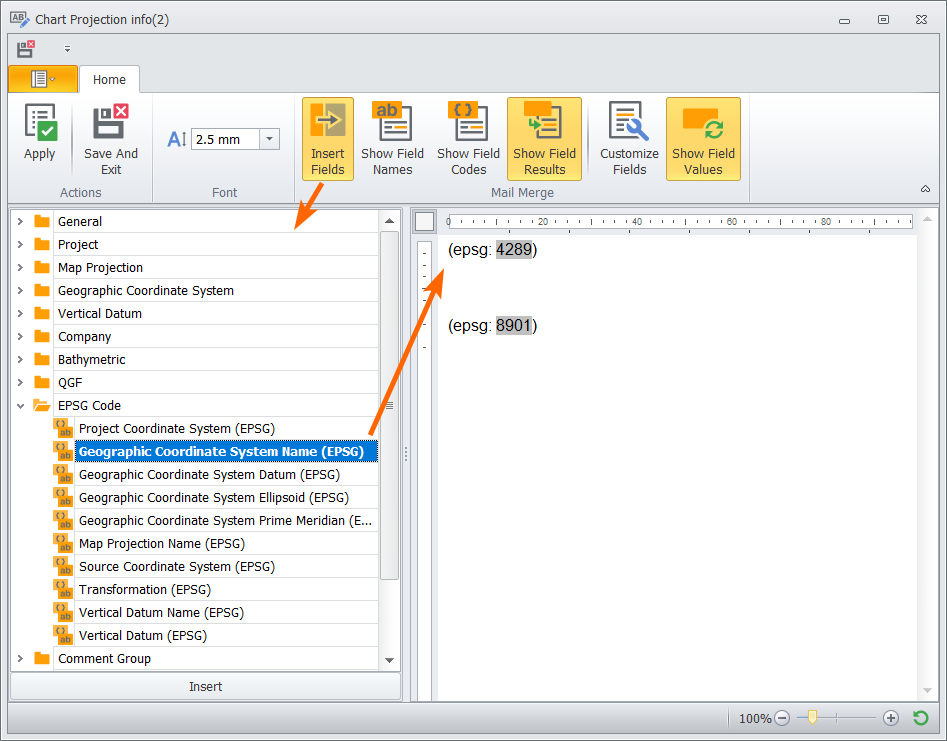
Task: Click the zoom slider handle
Action: [812, 717]
